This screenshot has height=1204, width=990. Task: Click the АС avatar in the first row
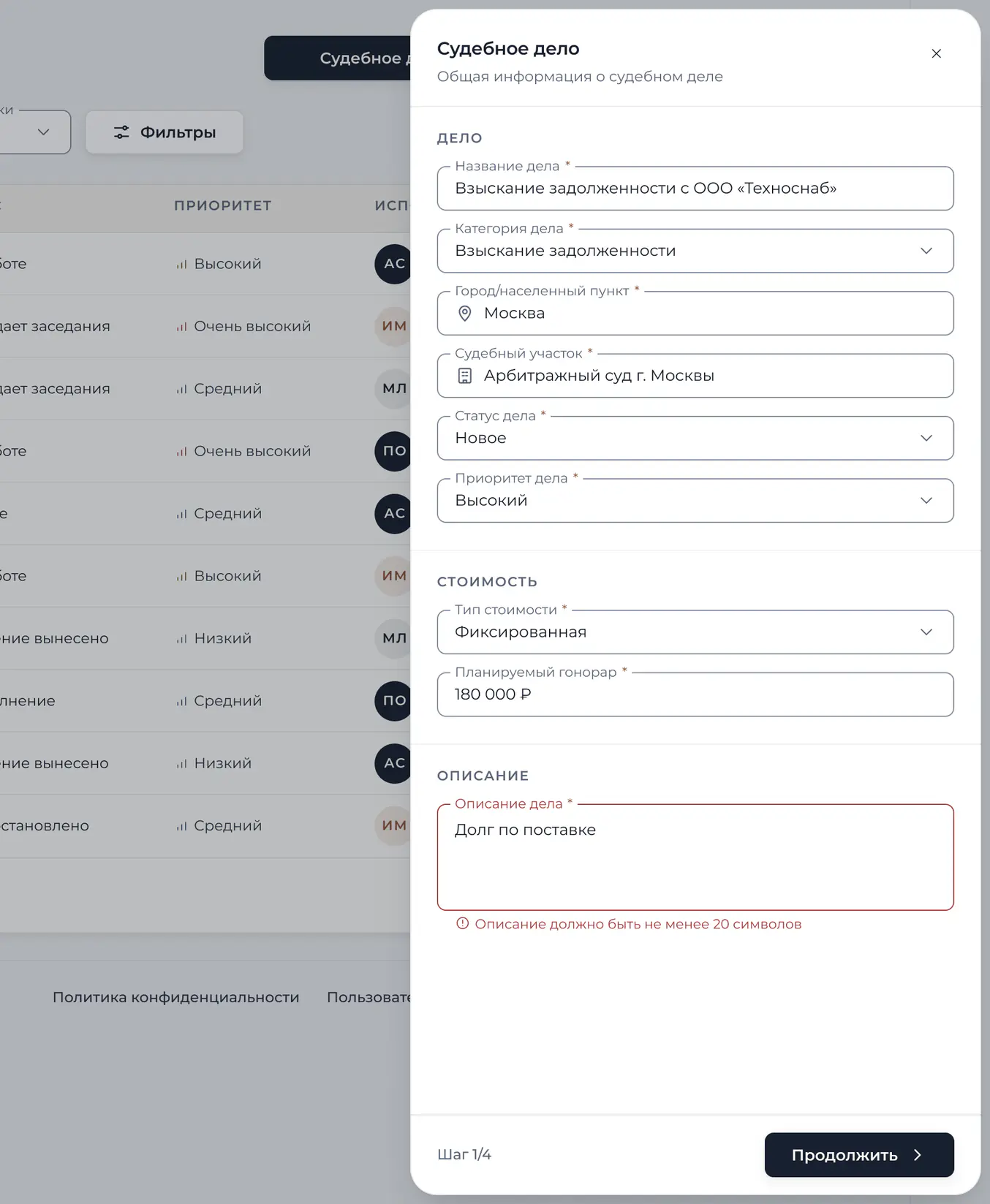[x=393, y=264]
